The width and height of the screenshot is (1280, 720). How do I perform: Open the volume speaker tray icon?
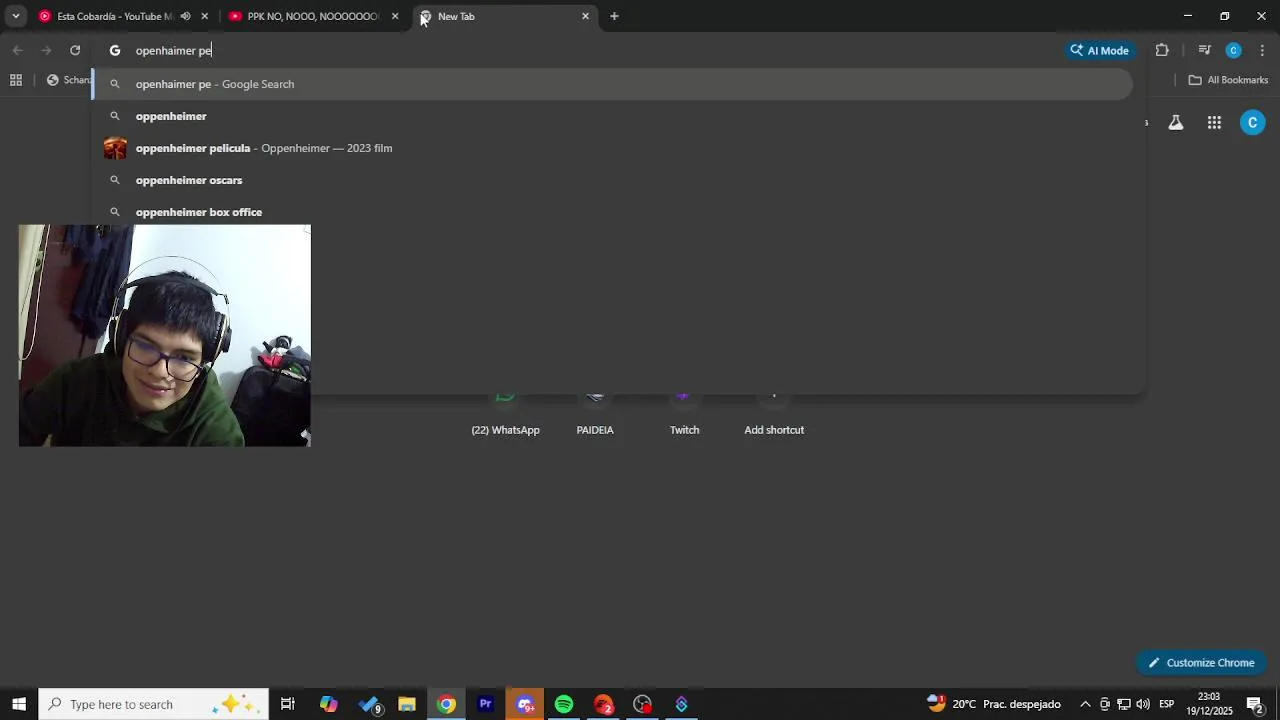click(1143, 704)
